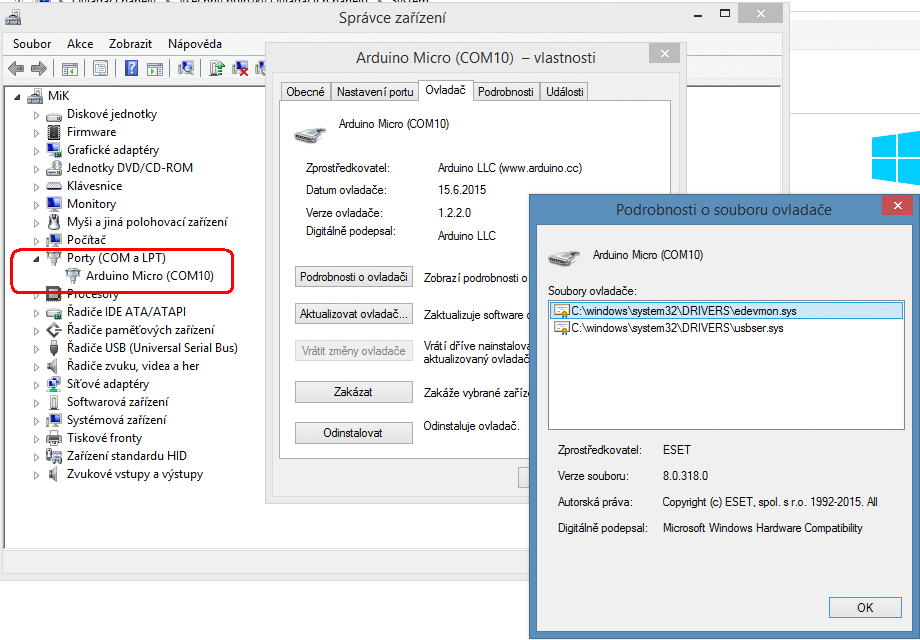Click the blue question mark Help icon
920x640 pixels.
(131, 69)
